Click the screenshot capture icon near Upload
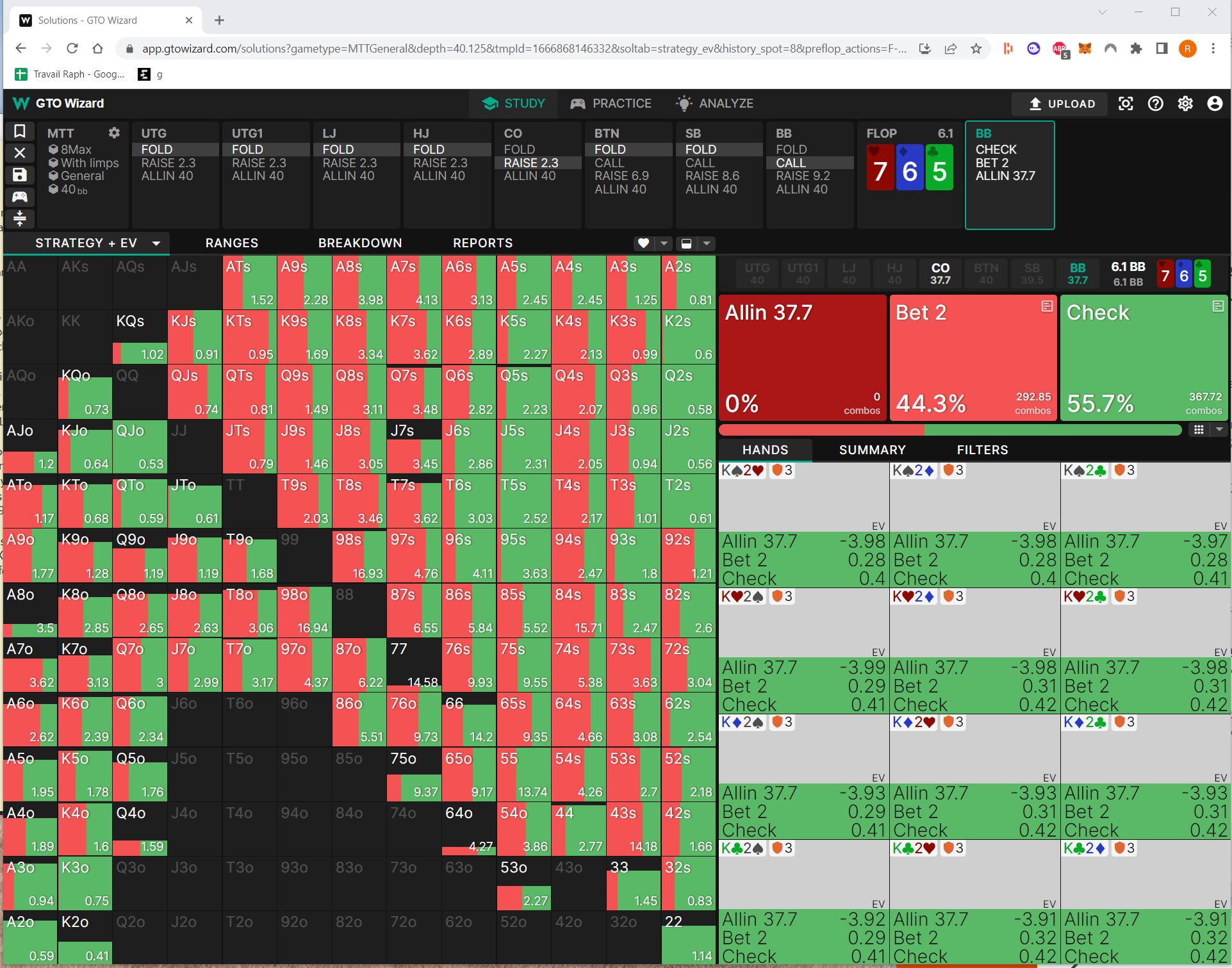 (1126, 104)
